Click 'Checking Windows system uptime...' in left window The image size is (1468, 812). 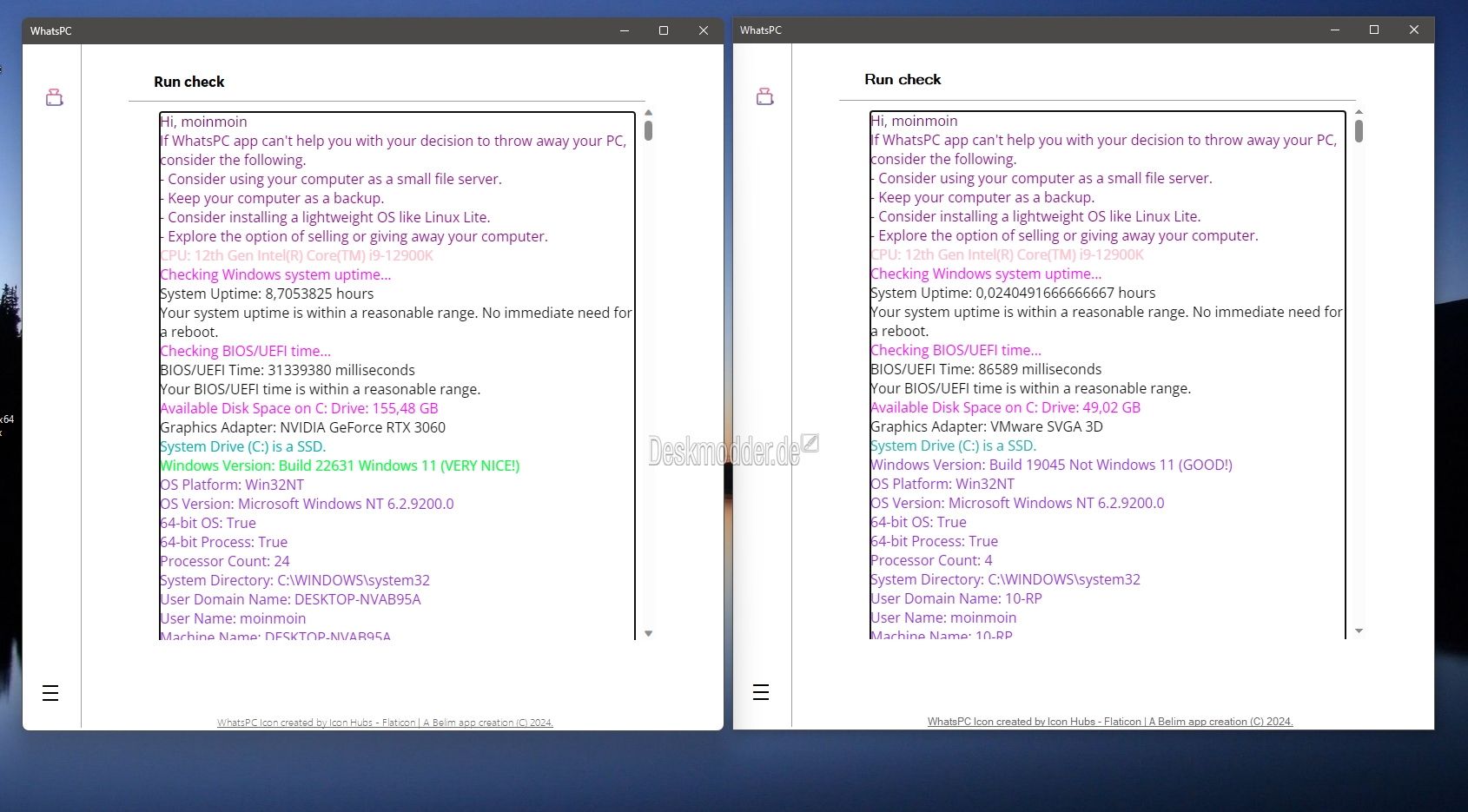click(275, 274)
